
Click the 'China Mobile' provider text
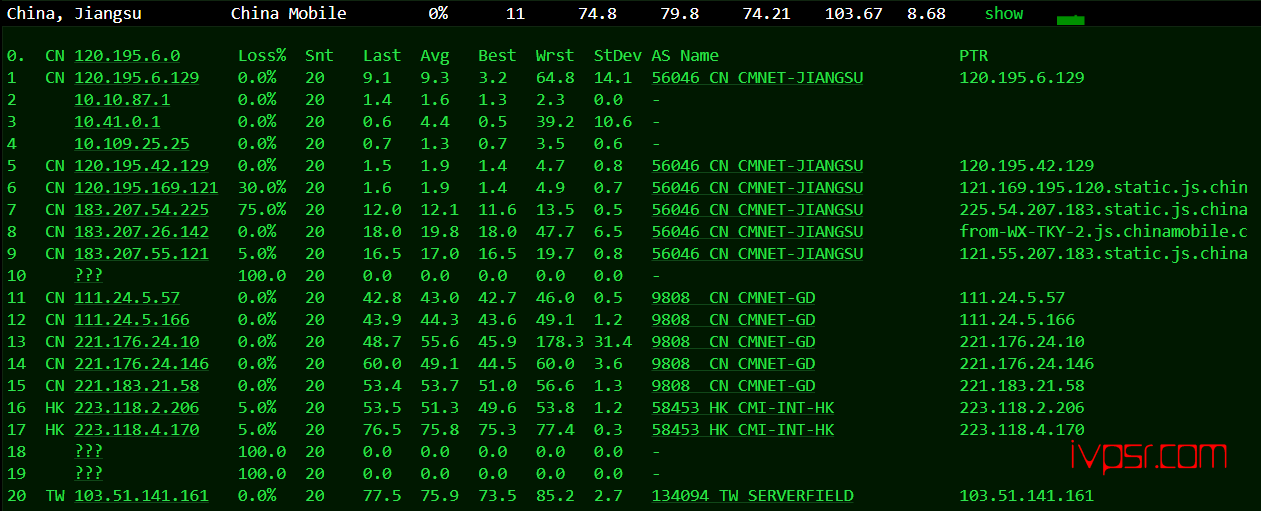point(289,13)
